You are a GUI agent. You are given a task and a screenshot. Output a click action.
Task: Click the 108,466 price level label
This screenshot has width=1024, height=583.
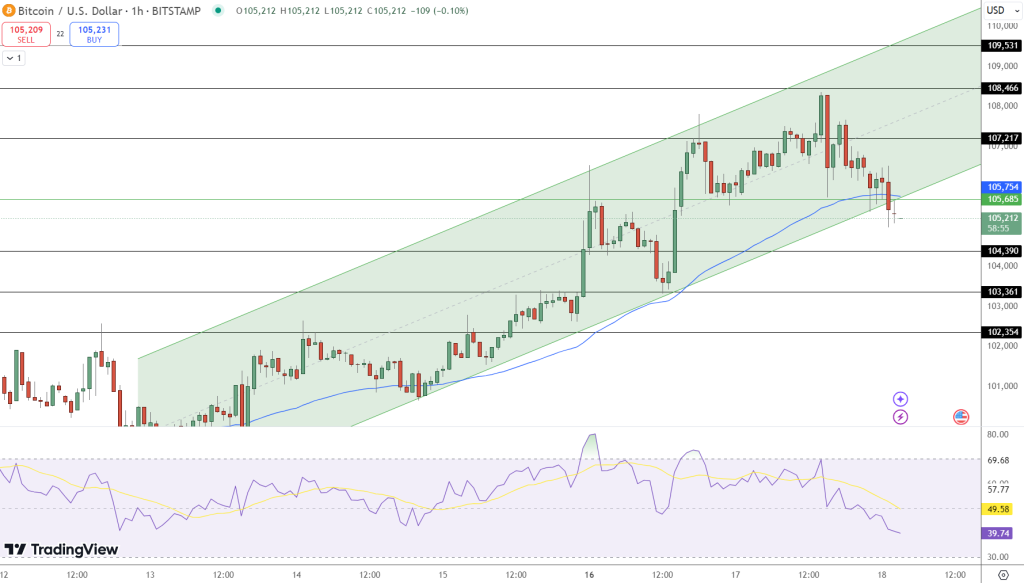[1003, 88]
